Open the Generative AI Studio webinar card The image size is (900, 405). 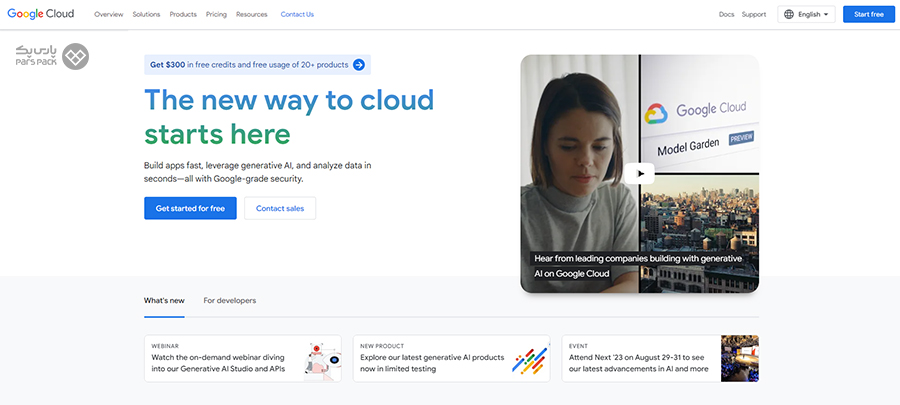[x=243, y=359]
